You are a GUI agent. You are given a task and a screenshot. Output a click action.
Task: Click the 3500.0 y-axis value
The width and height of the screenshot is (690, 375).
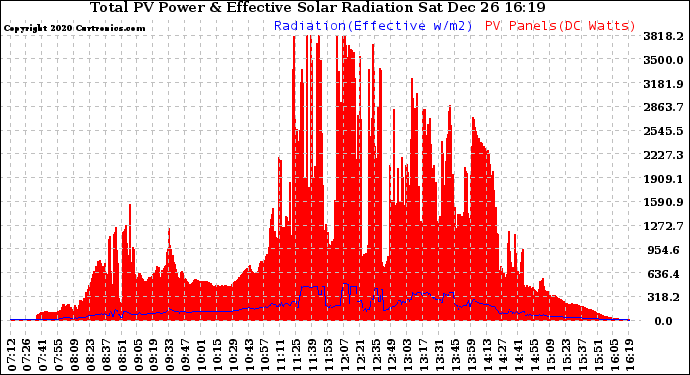(x=663, y=60)
